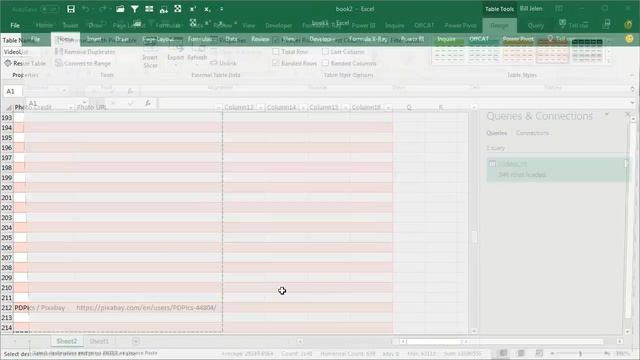The width and height of the screenshot is (640, 360).
Task: Open the Formula X-Ray tab
Action: (368, 39)
